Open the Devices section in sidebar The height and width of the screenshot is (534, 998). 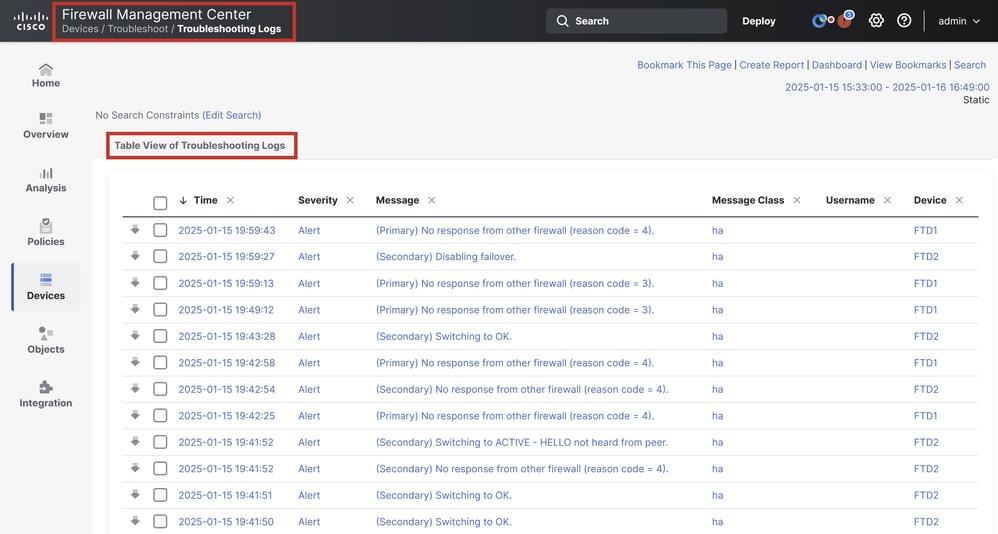(46, 287)
